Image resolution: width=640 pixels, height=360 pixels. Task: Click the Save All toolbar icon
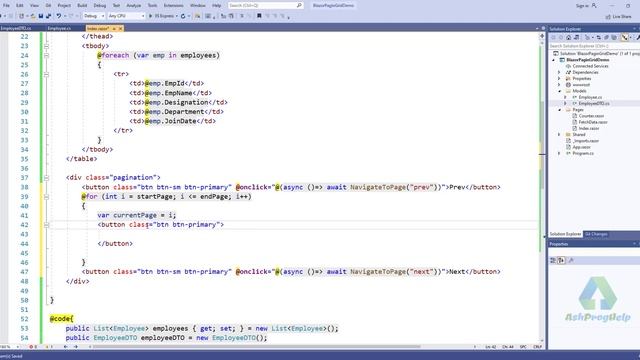pos(48,16)
